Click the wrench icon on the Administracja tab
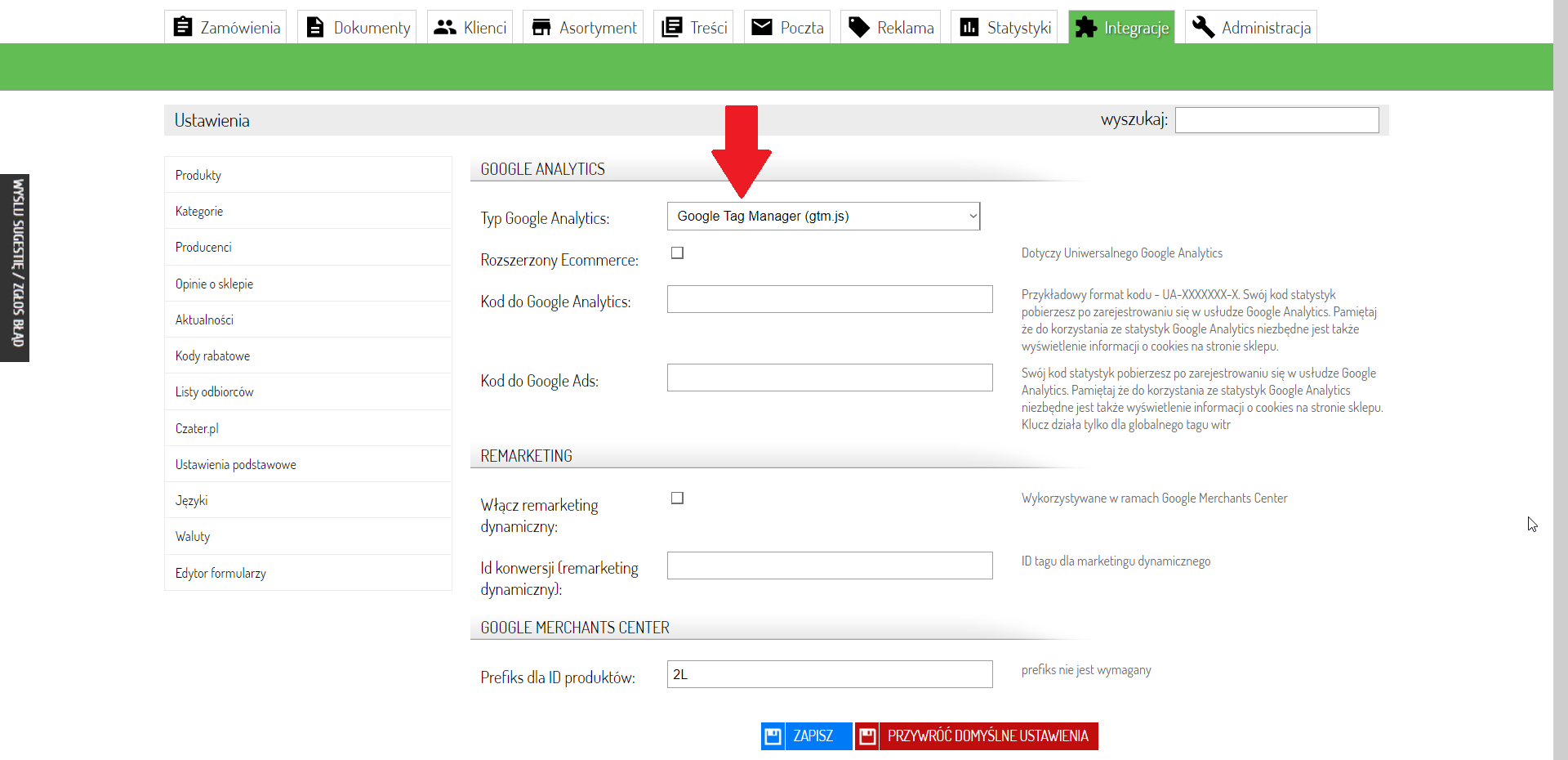The image size is (1568, 760). [x=1203, y=27]
